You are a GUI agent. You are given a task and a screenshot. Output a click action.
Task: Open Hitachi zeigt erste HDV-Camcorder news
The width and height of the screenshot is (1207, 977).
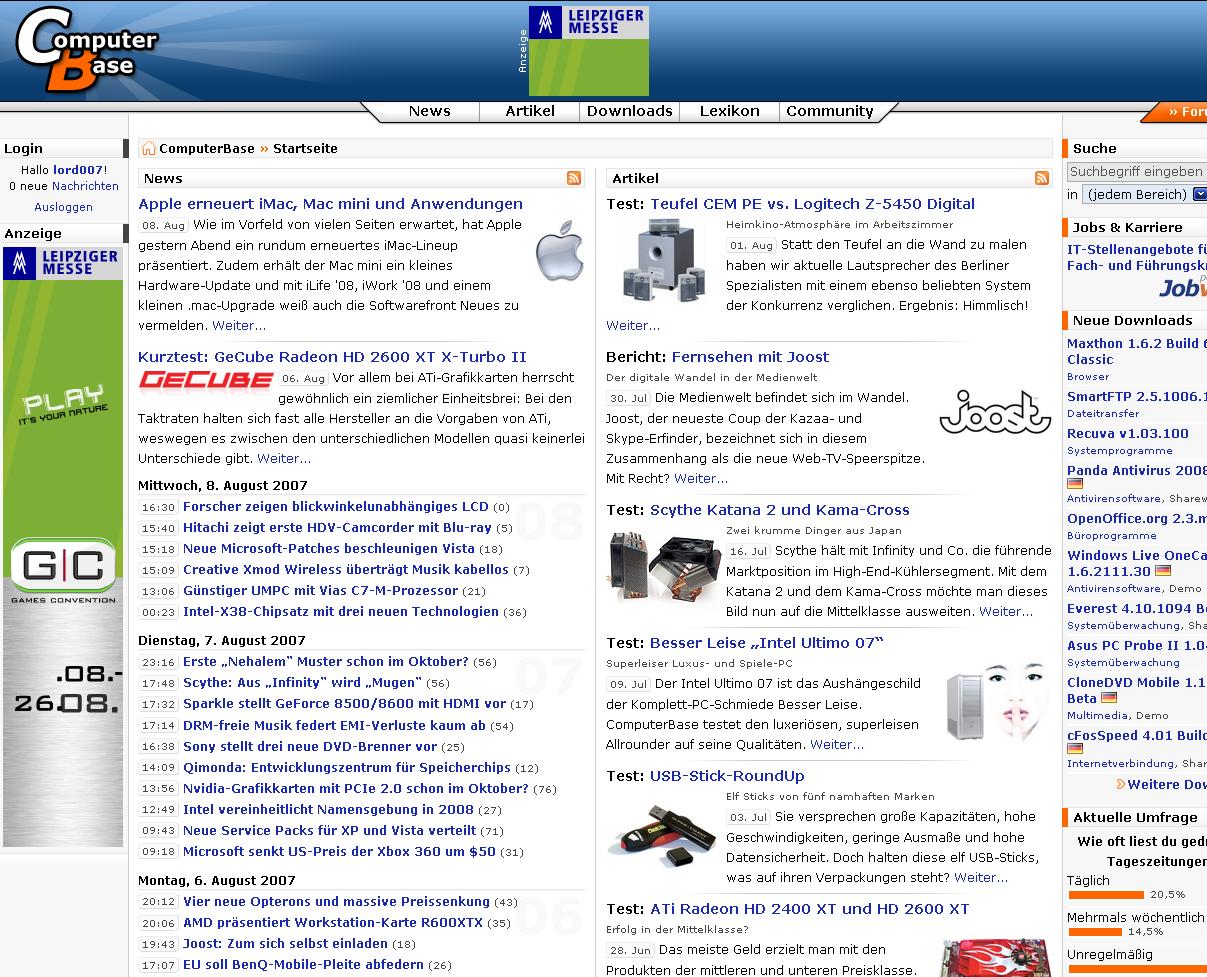click(337, 528)
